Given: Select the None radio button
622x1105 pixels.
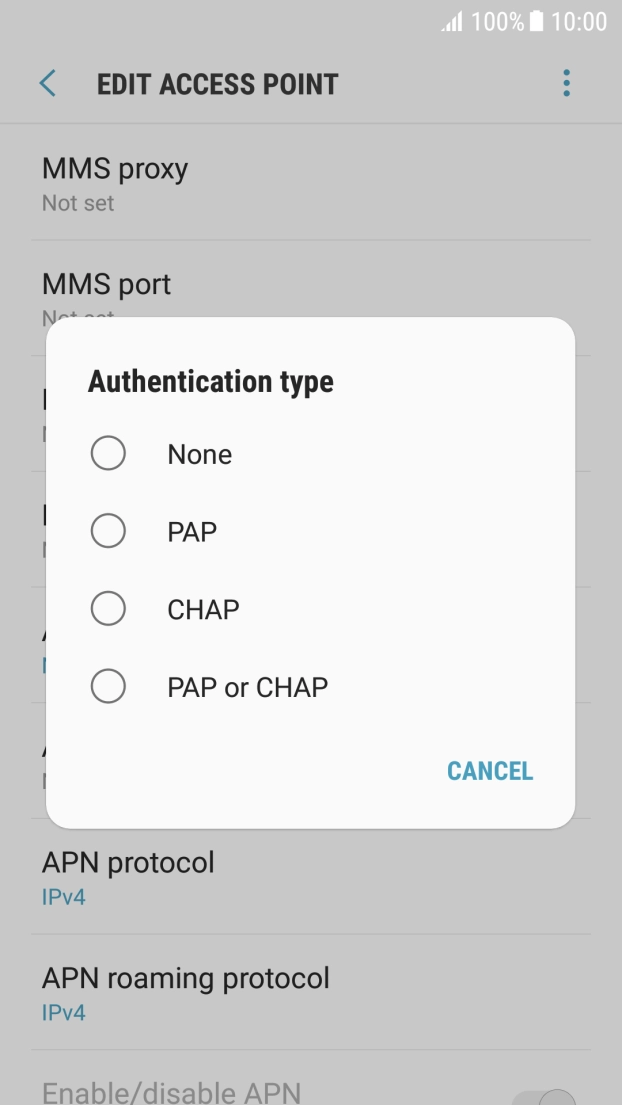Looking at the screenshot, I should [x=108, y=454].
